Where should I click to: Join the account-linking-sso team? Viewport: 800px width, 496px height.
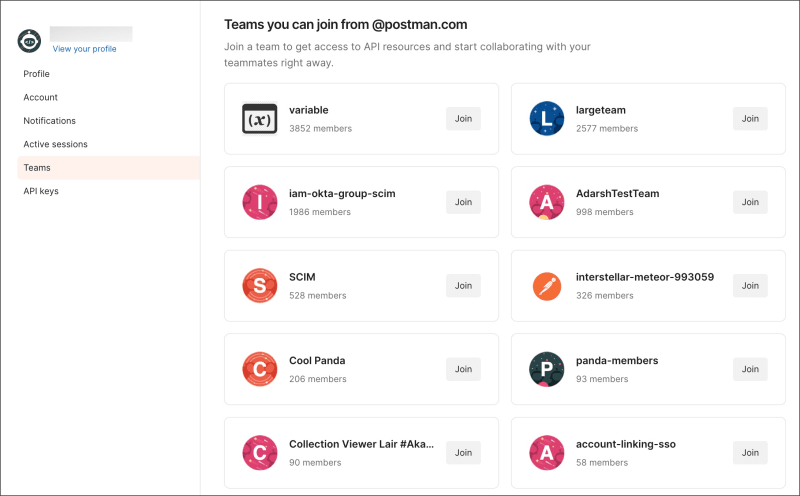[750, 453]
